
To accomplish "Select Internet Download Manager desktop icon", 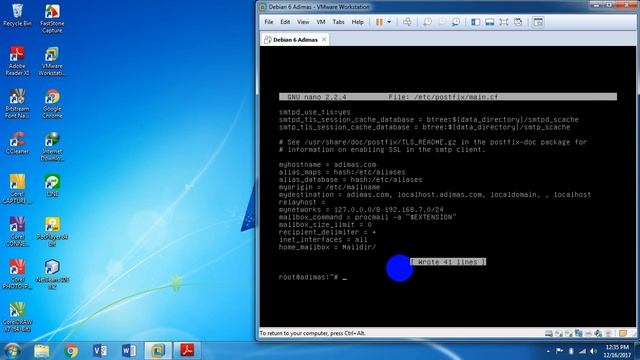I will 52,147.
